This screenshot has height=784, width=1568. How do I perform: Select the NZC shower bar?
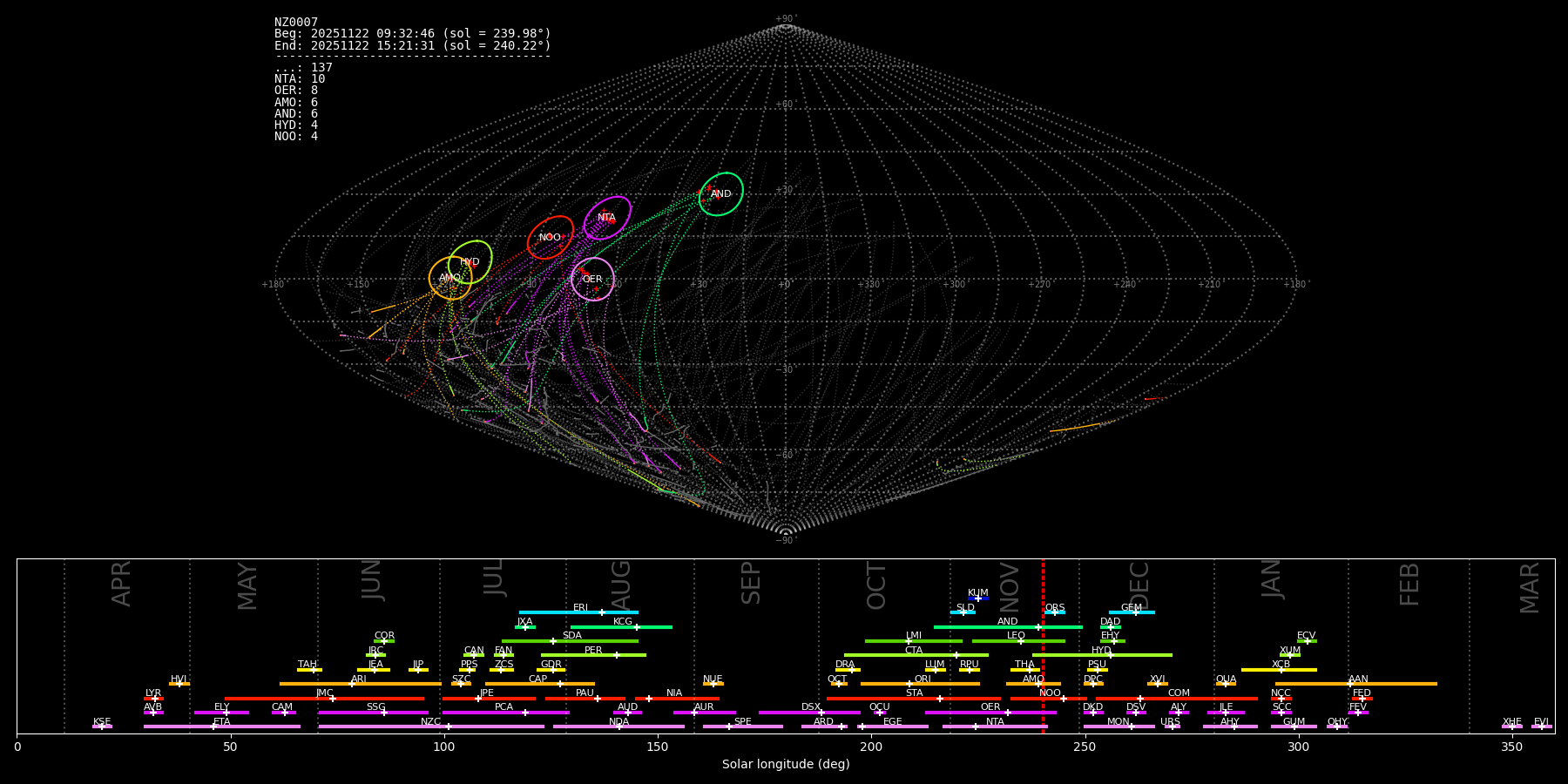coord(431,727)
